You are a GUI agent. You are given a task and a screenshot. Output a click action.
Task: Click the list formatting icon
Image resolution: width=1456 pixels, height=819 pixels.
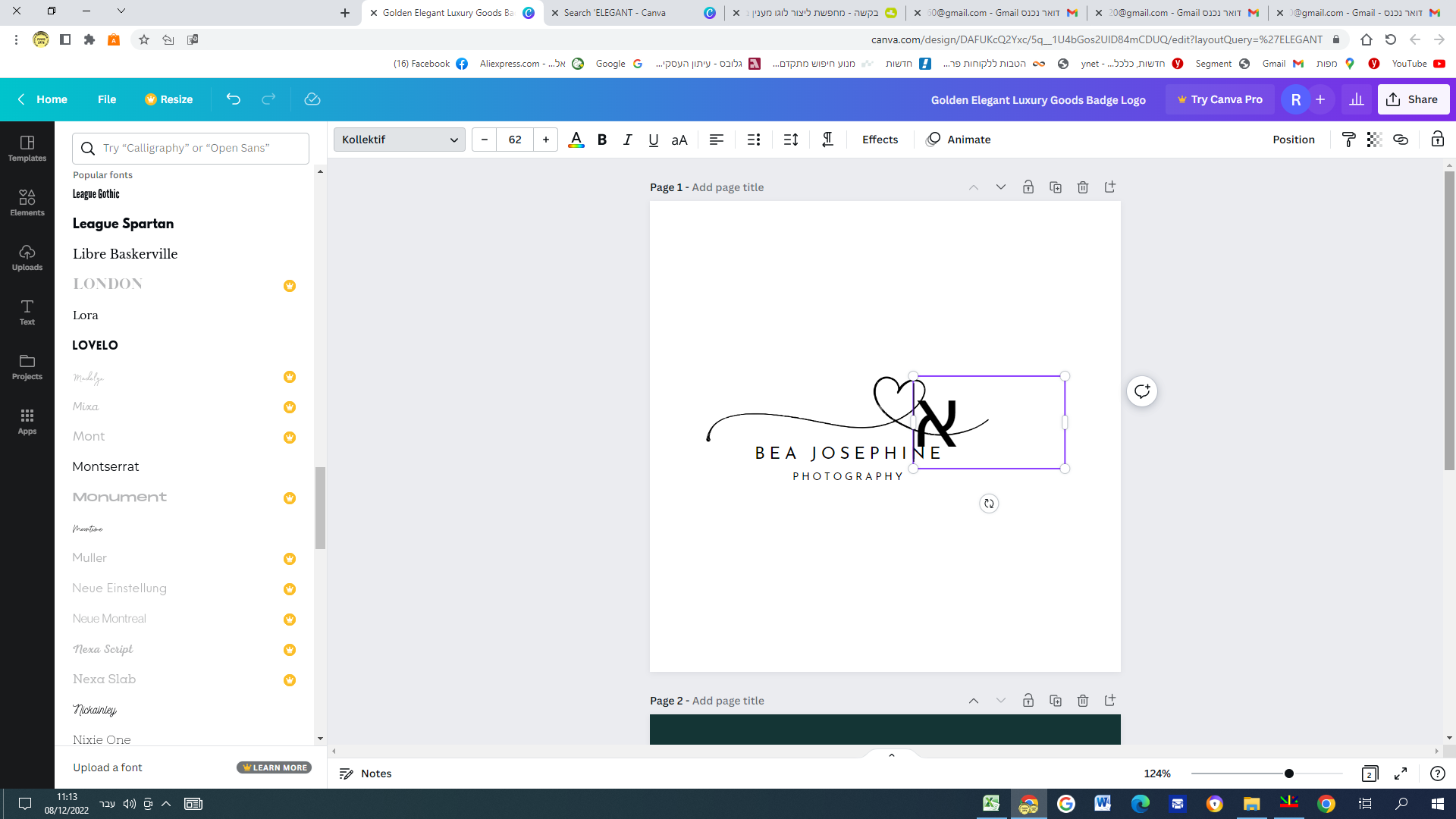(x=753, y=140)
